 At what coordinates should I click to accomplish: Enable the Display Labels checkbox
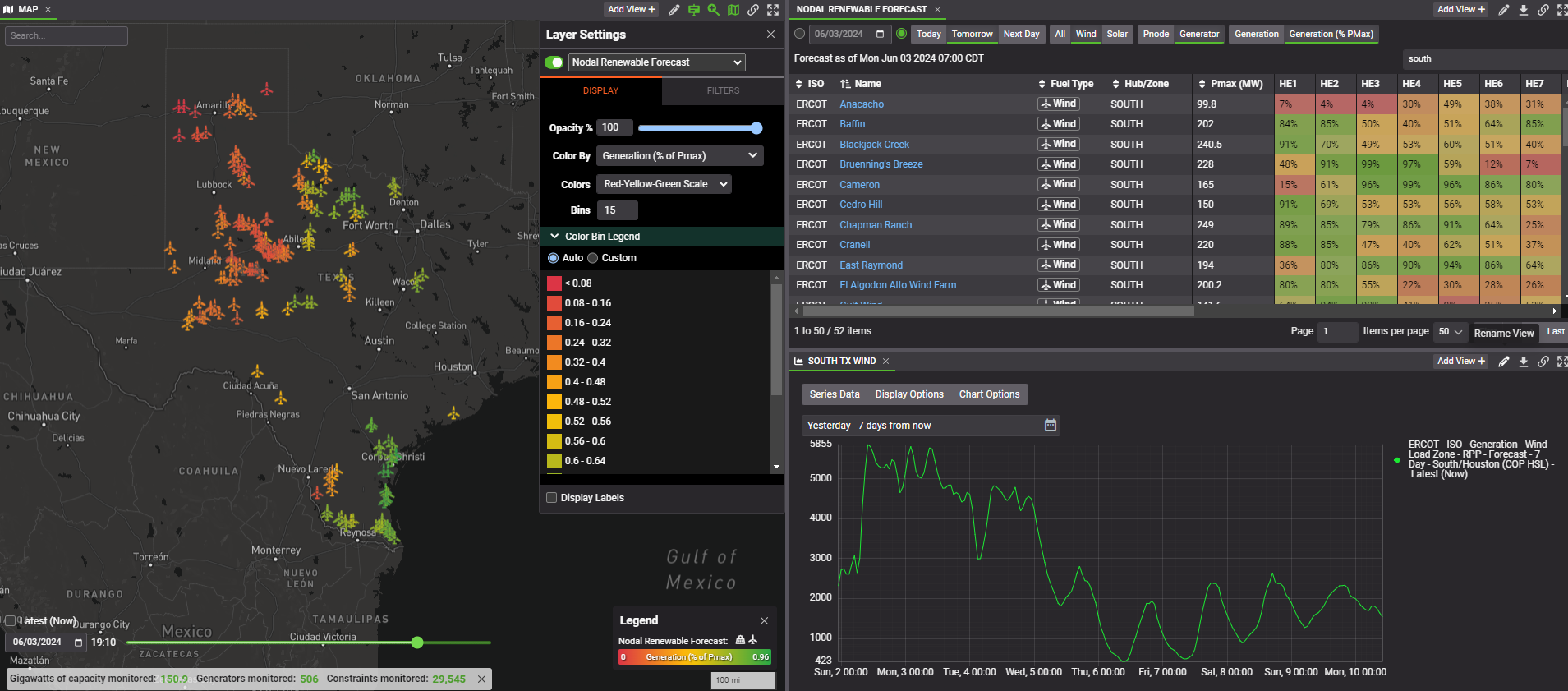pos(552,498)
